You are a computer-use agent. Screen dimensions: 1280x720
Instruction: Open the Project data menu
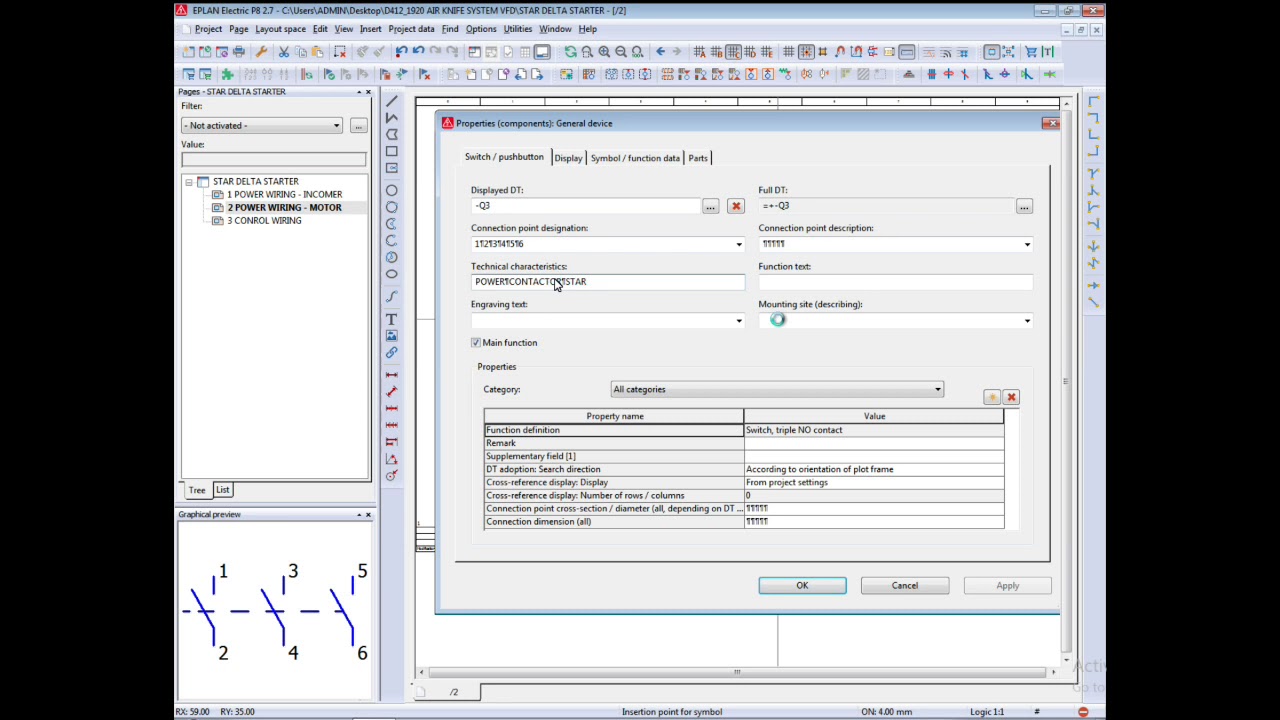coord(411,29)
